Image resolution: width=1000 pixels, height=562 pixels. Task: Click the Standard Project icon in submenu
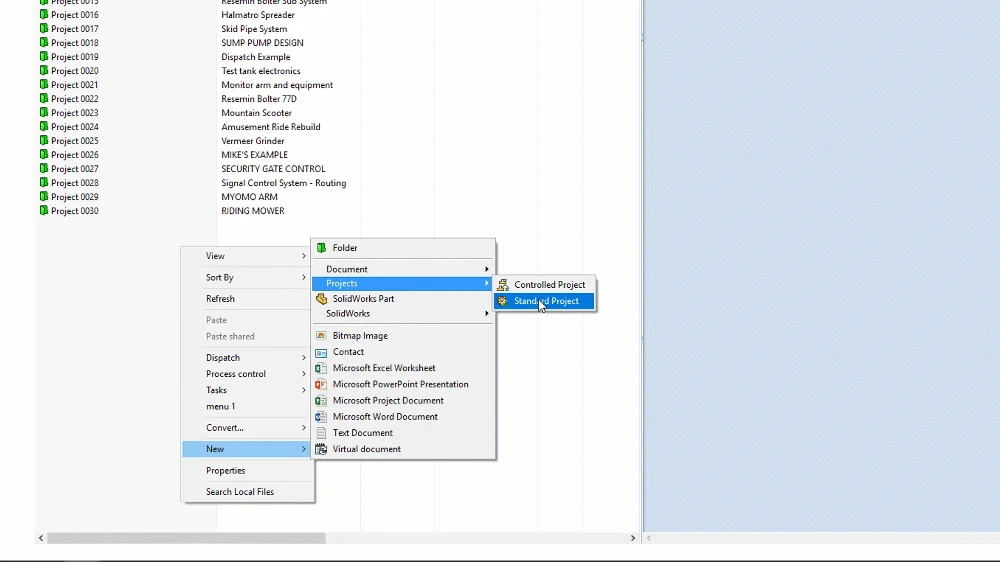point(503,301)
